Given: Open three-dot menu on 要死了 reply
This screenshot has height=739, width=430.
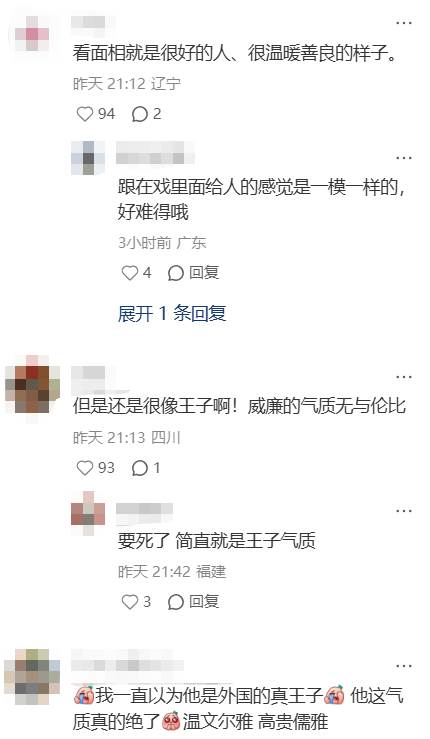Looking at the screenshot, I should [x=404, y=511].
